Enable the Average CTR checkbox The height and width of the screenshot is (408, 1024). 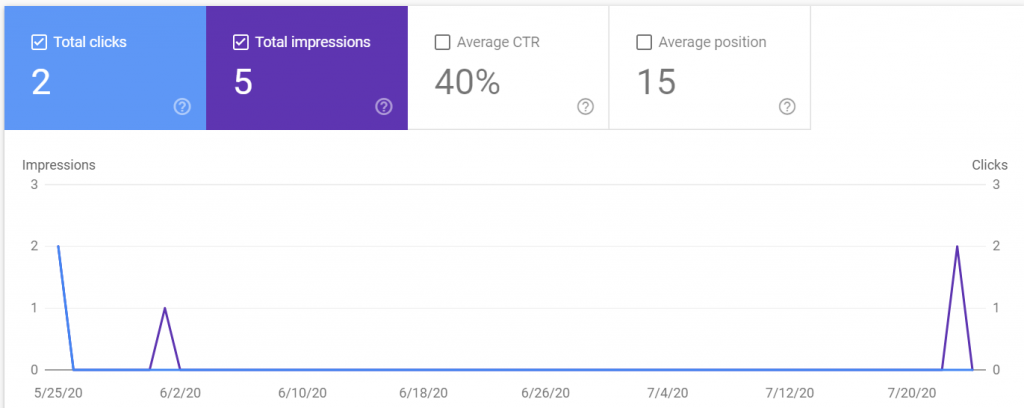tap(442, 43)
